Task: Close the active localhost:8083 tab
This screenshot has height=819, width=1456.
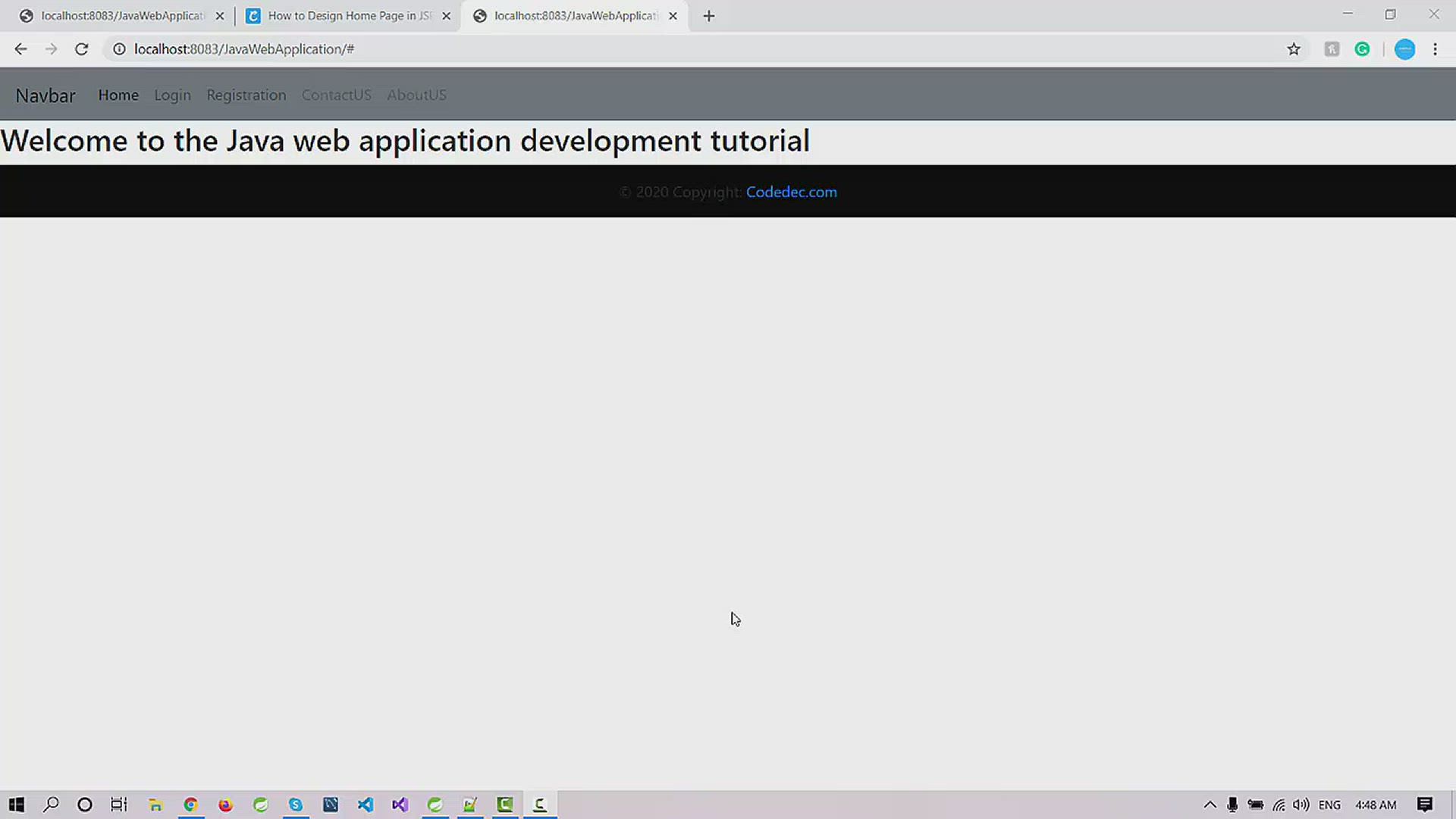Action: (x=673, y=16)
